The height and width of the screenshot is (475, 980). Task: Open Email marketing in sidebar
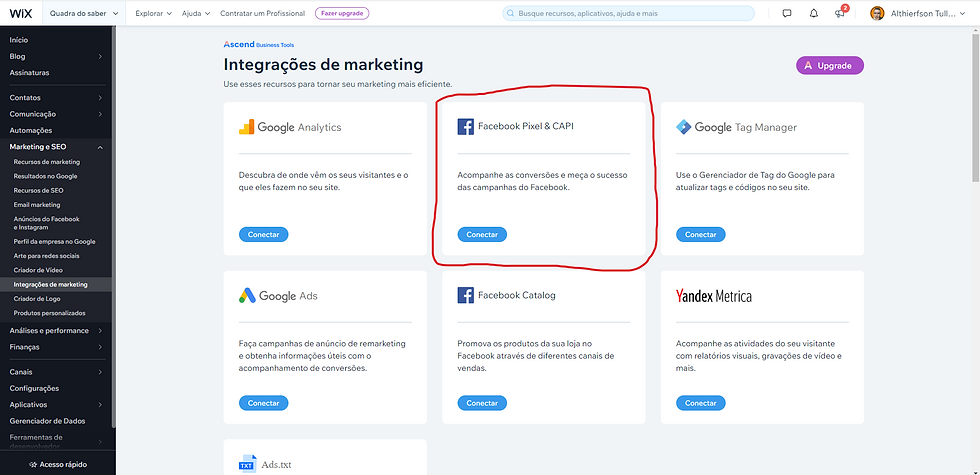(37, 205)
